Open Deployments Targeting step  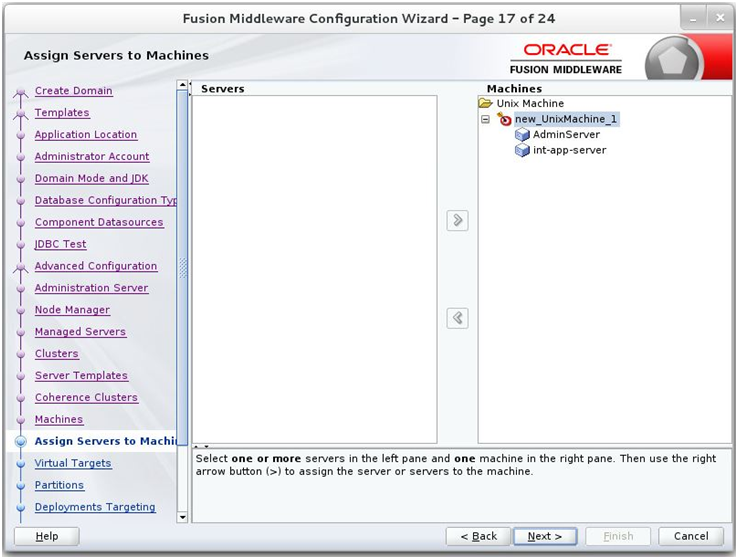point(95,507)
